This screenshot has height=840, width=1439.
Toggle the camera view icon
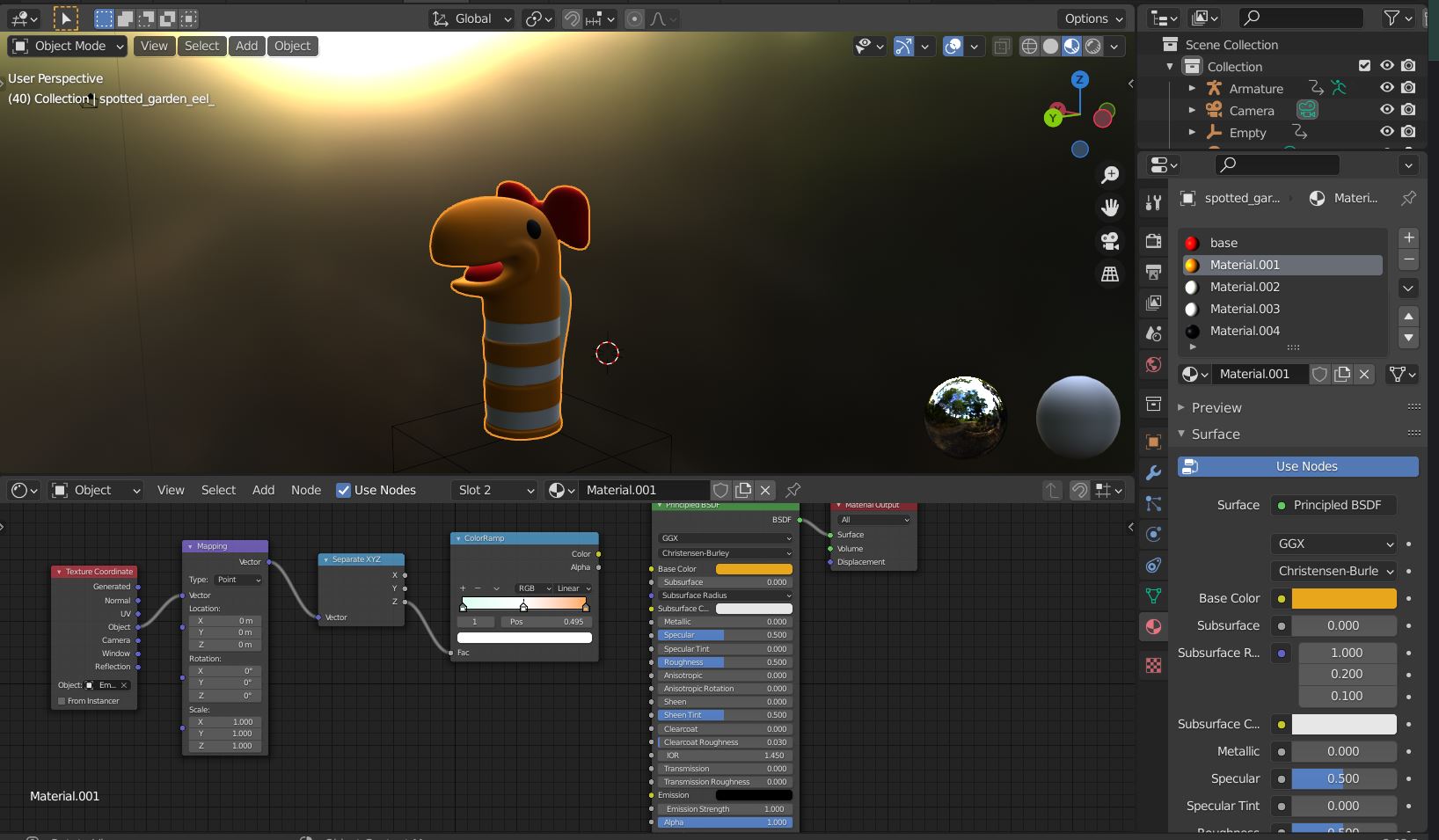[1110, 241]
